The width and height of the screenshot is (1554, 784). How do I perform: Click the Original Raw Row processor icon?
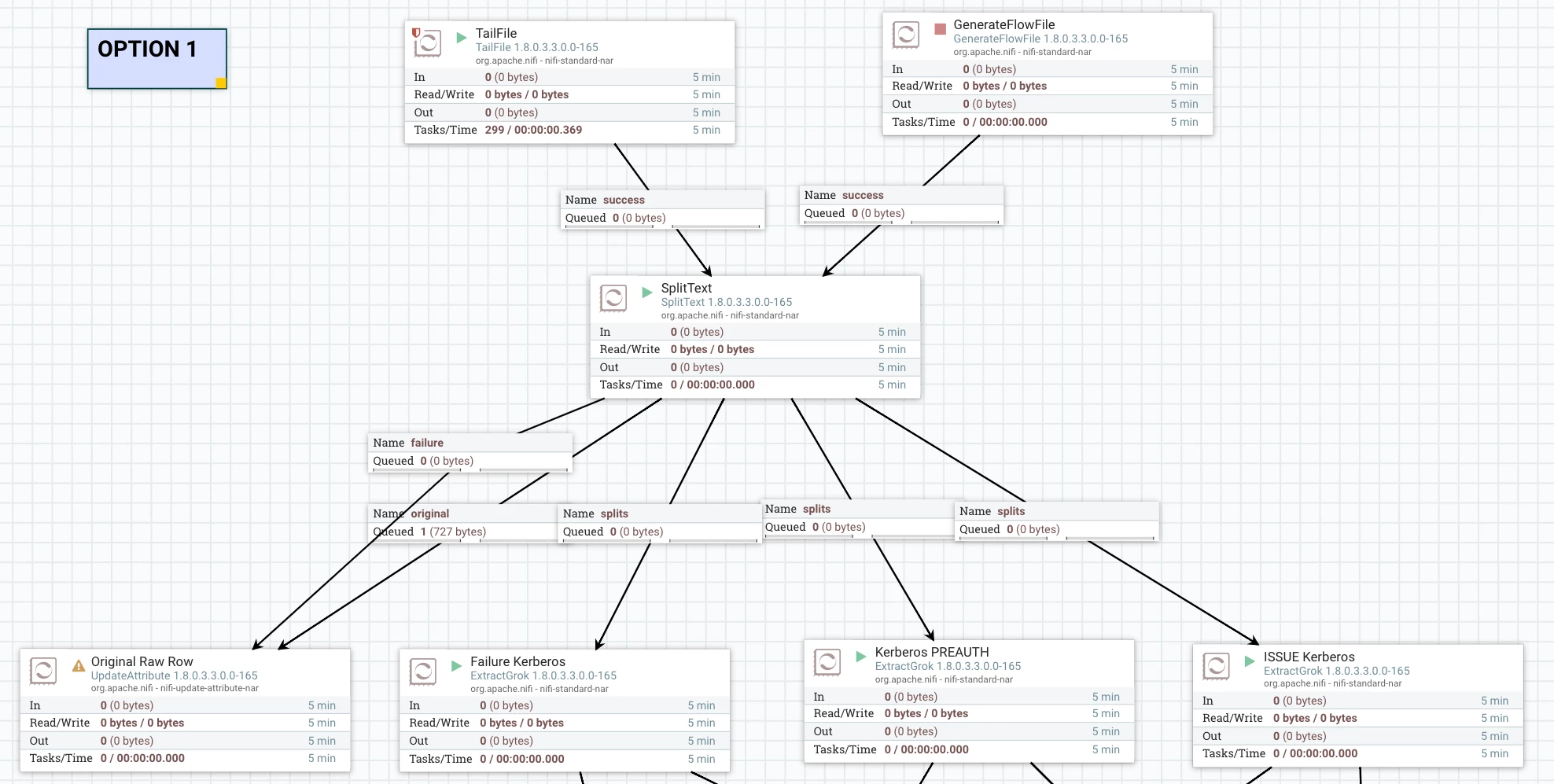(42, 671)
